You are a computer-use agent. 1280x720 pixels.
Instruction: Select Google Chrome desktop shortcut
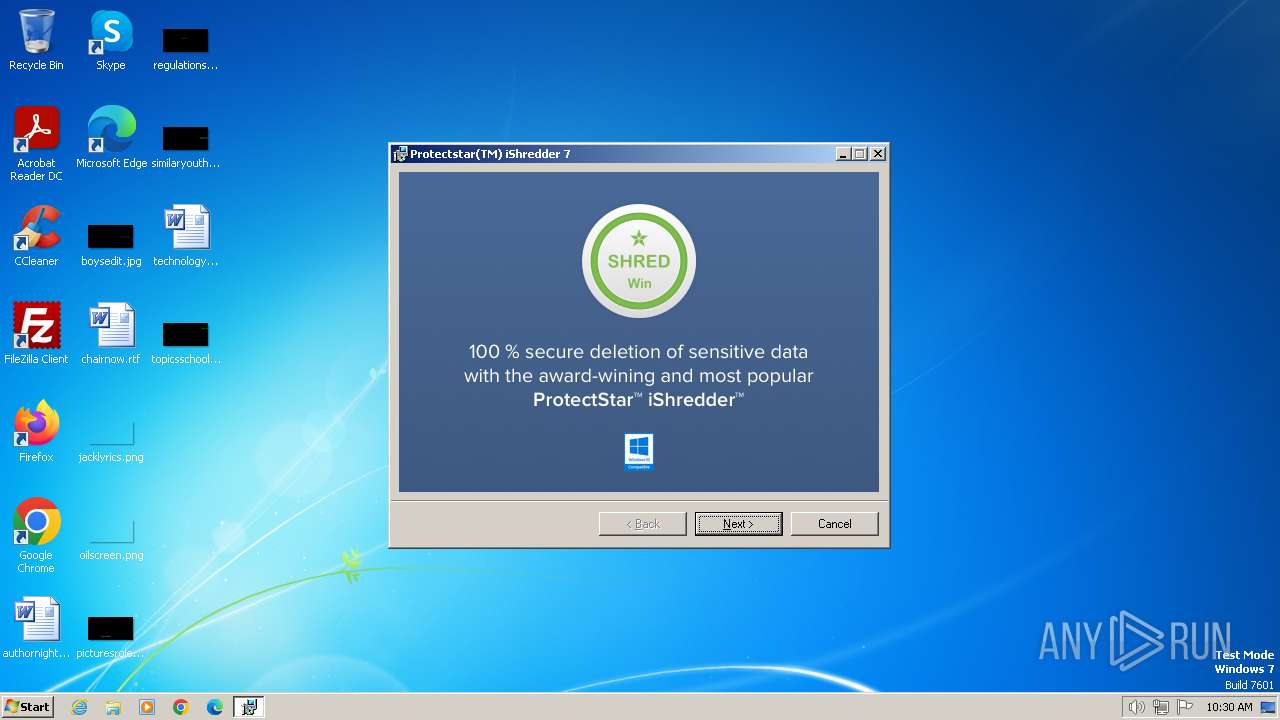click(x=36, y=537)
